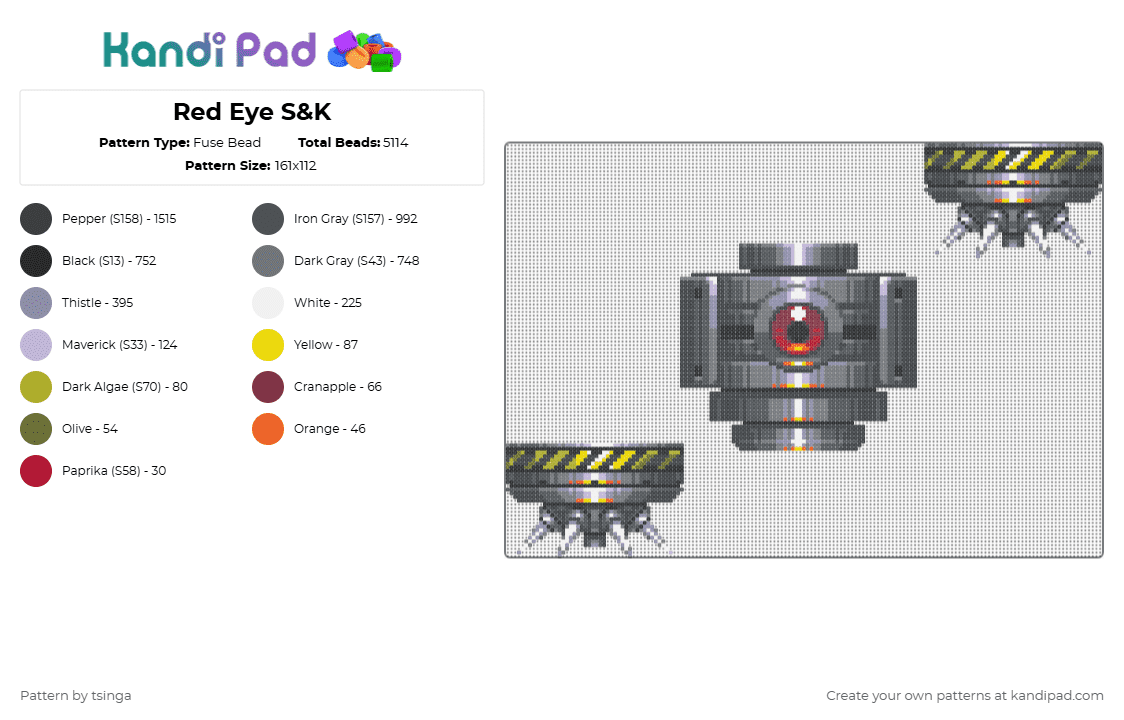Click the 'Thistle - 395' label
This screenshot has width=1124, height=720.
(97, 303)
